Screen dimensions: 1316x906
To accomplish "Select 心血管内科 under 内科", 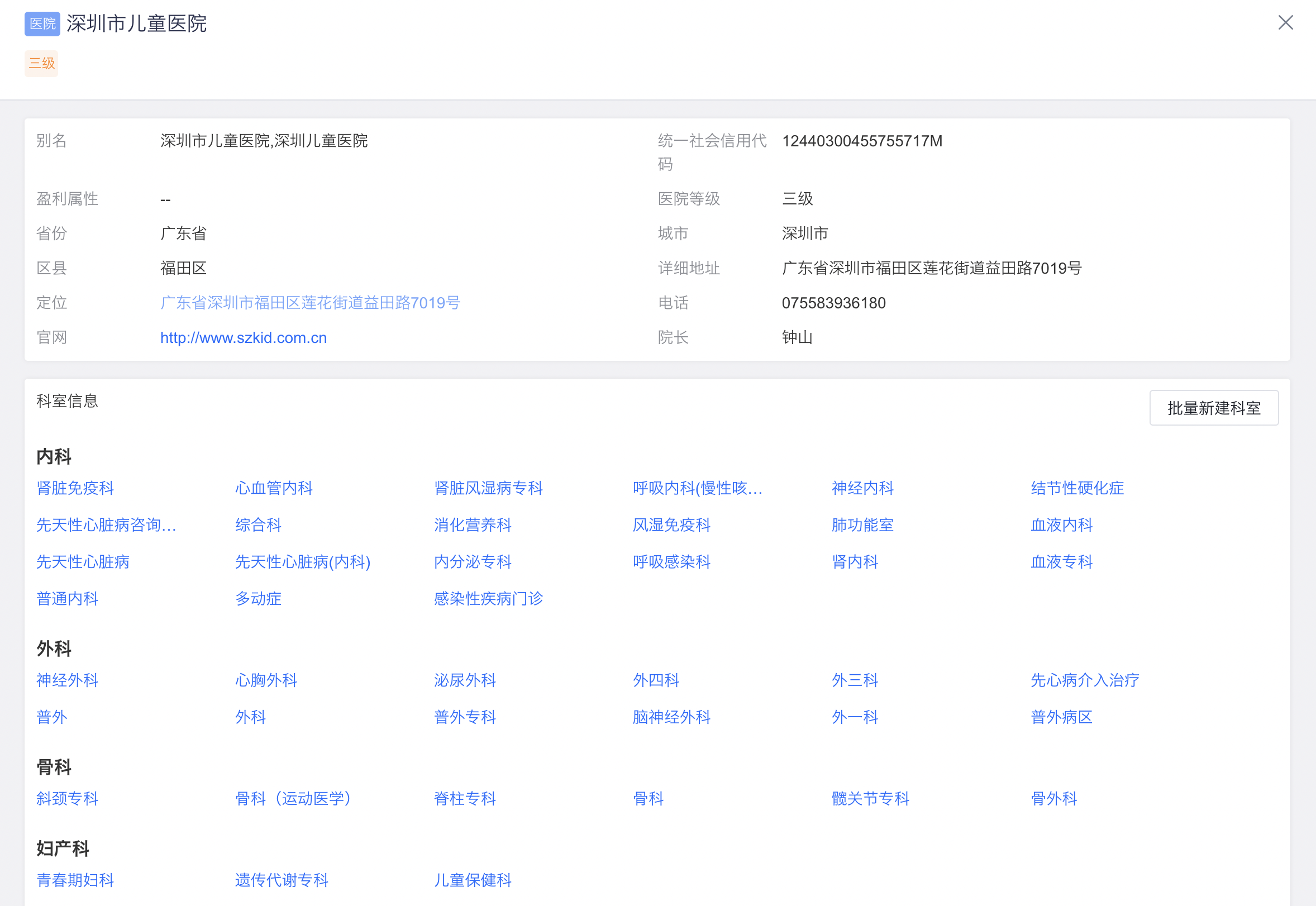I will 274,488.
